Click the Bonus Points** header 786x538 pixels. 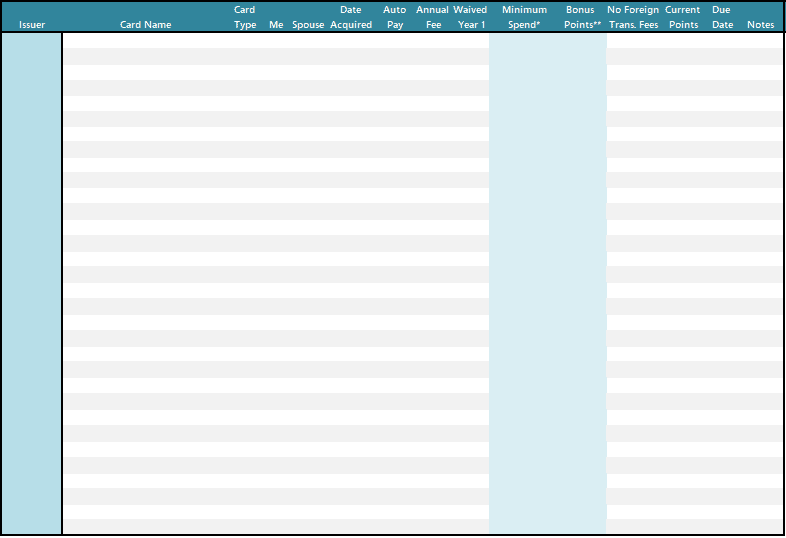[x=581, y=17]
